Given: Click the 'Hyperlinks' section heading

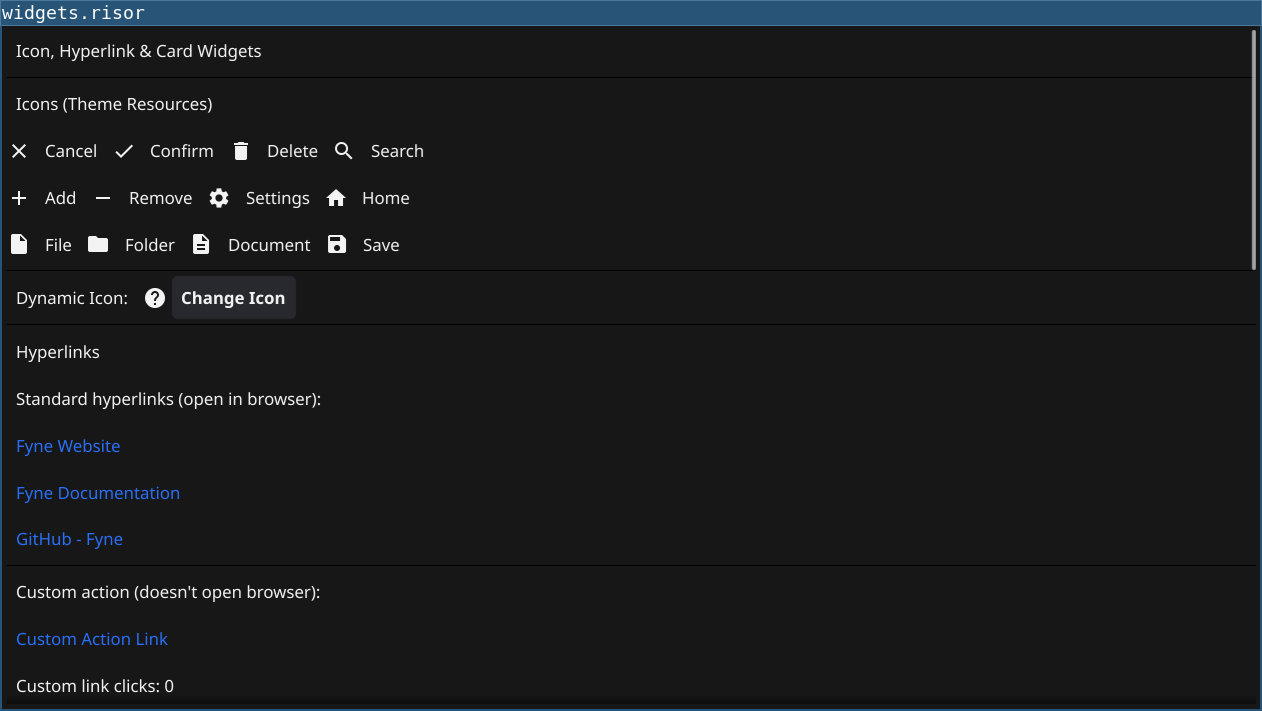Looking at the screenshot, I should coord(58,352).
